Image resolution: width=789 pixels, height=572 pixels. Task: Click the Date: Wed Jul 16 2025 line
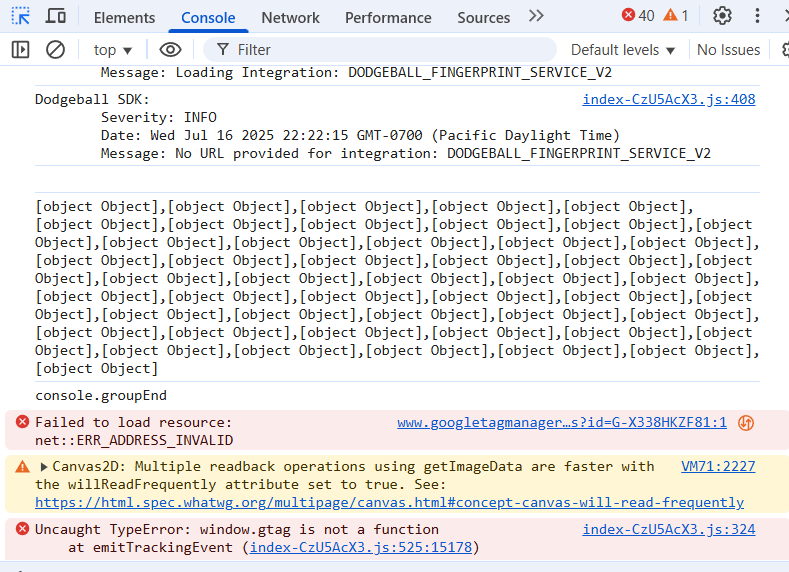coord(360,135)
